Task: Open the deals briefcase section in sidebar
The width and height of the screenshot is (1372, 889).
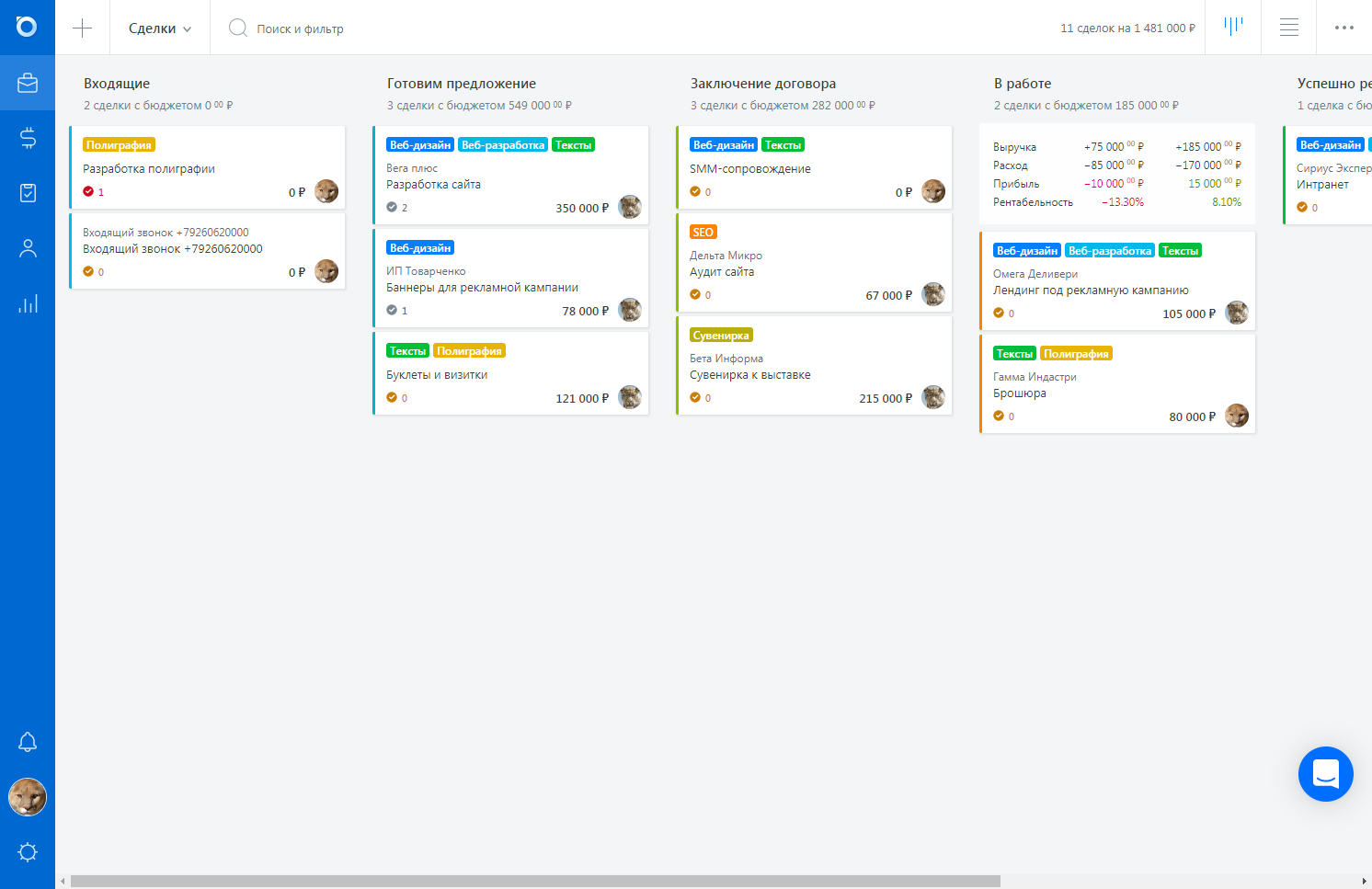Action: (28, 83)
